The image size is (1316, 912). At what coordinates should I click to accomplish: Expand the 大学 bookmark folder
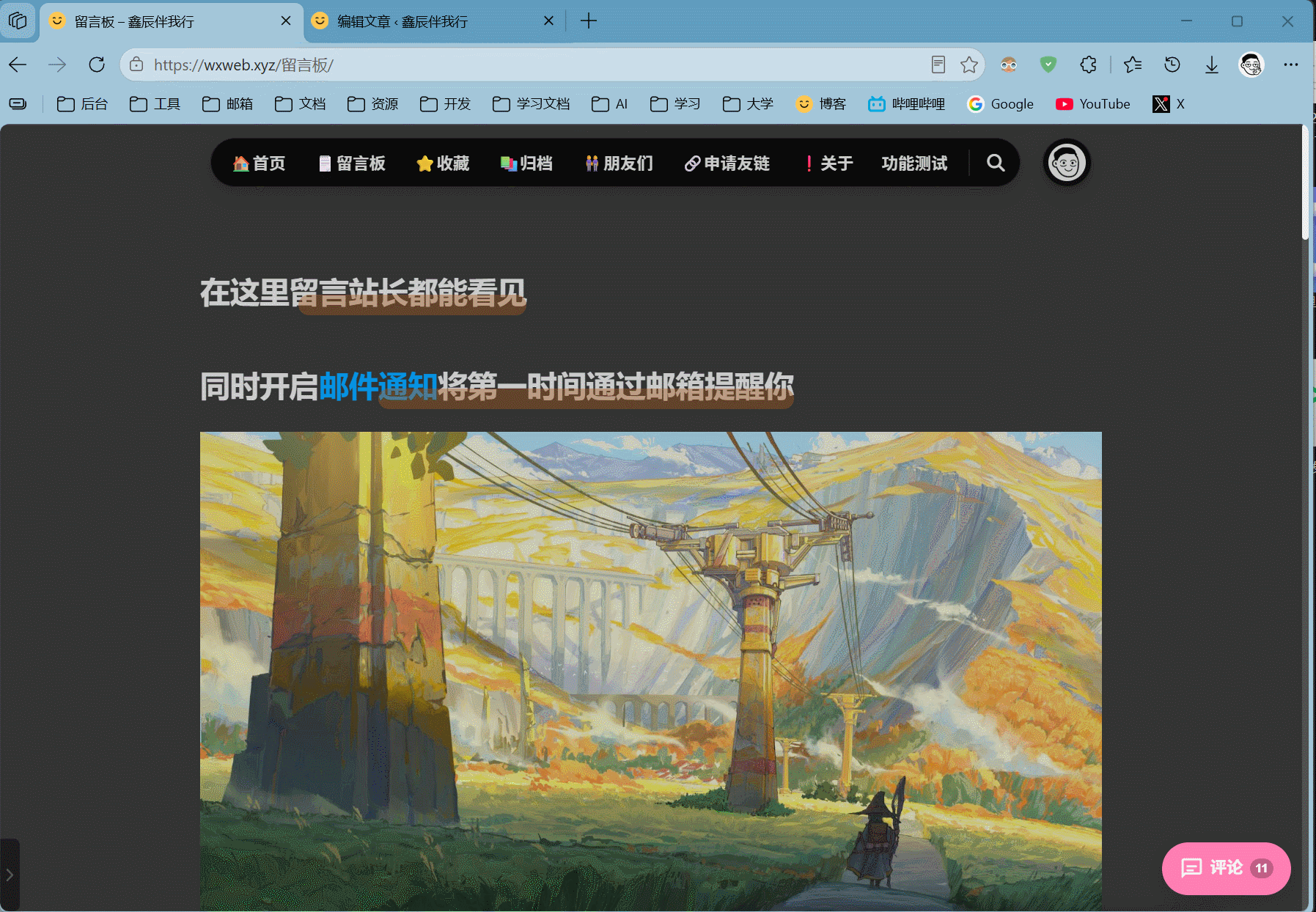(x=748, y=104)
